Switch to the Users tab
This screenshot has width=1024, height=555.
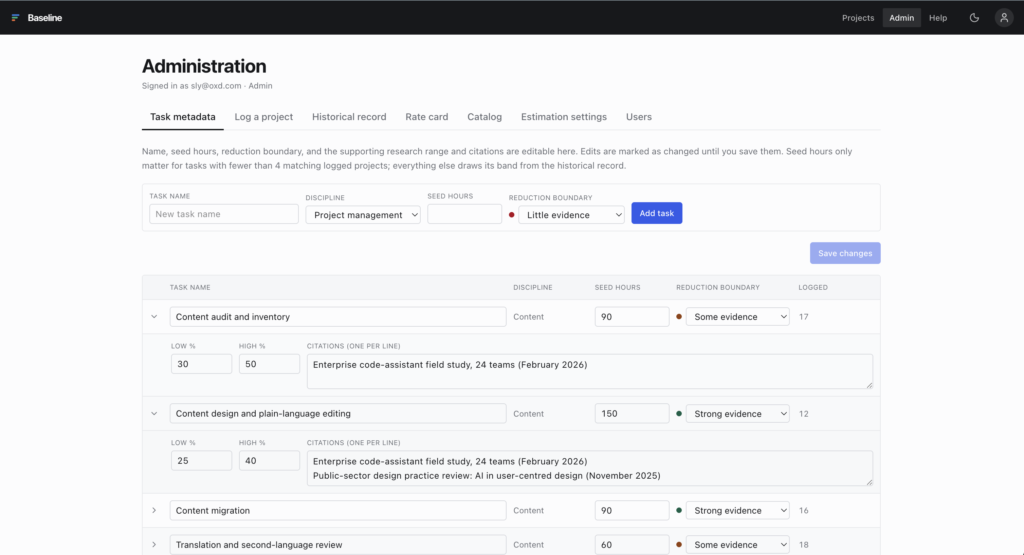point(639,117)
